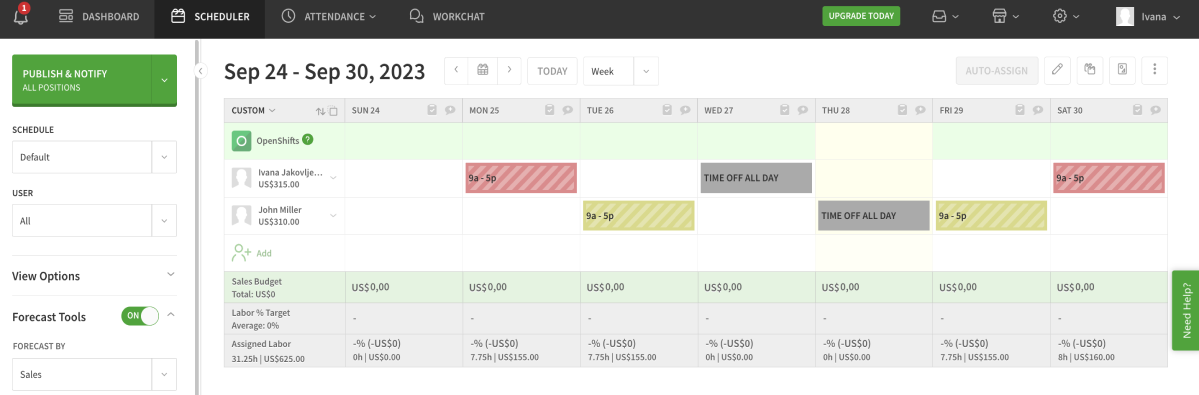1199x395 pixels.
Task: Click Fri 29 clipboard check icon
Action: pos(1021,110)
